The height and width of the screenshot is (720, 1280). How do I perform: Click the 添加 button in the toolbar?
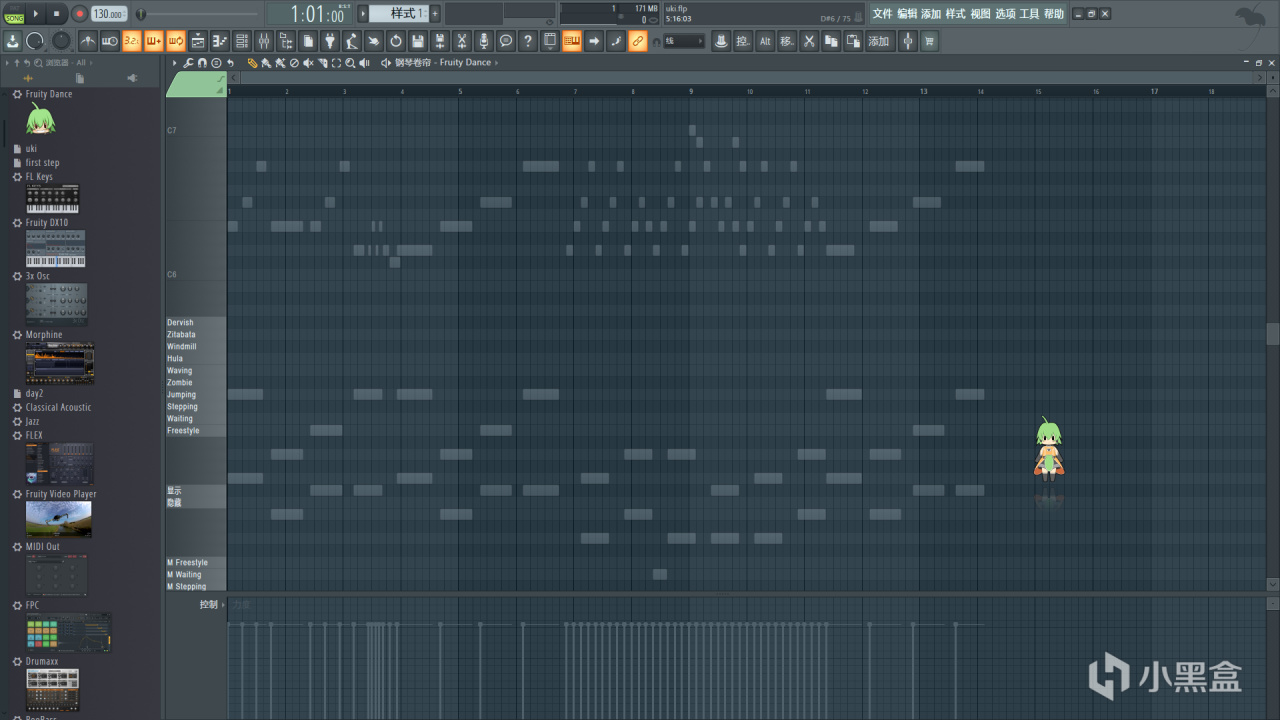click(x=879, y=41)
